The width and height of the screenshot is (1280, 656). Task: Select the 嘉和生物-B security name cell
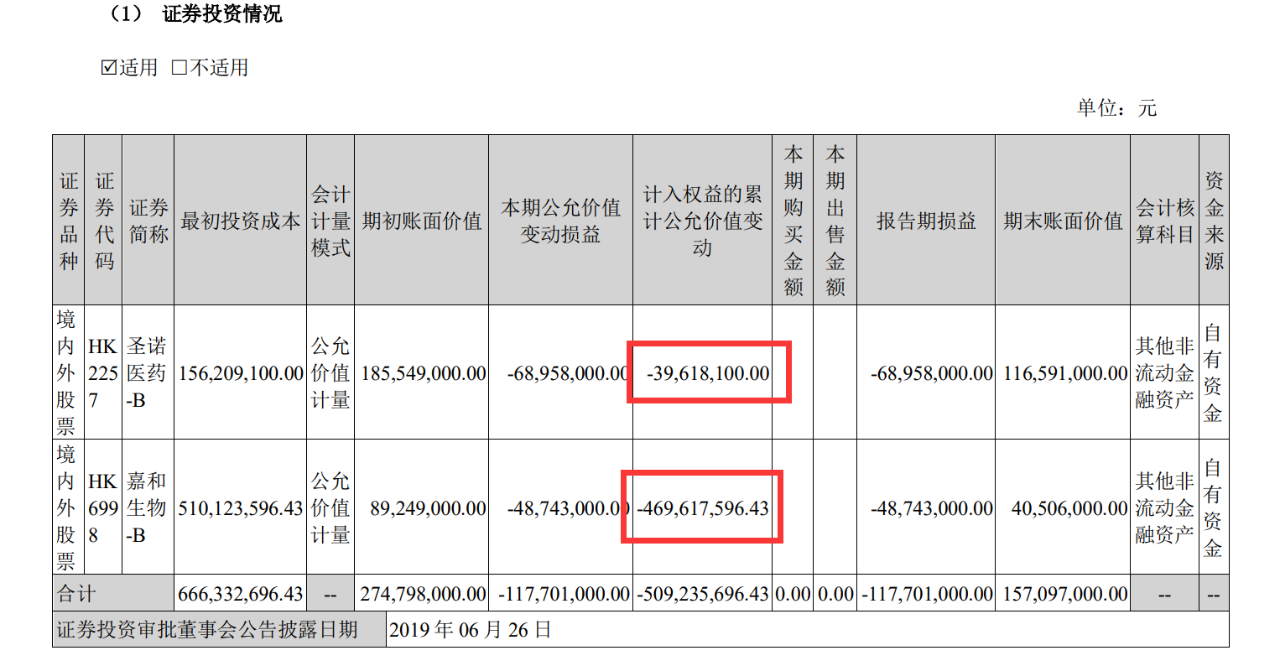click(147, 507)
